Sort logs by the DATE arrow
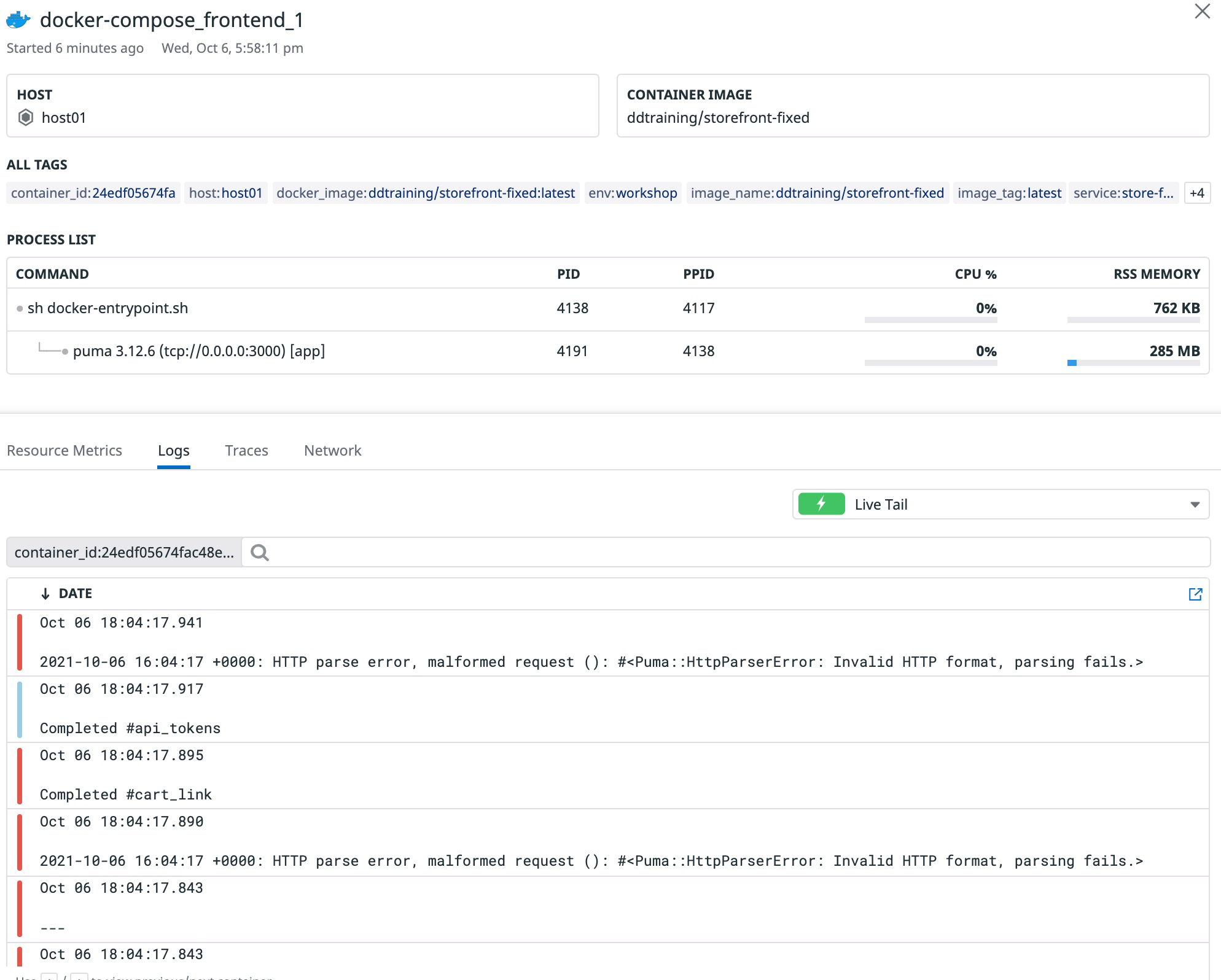 click(45, 594)
